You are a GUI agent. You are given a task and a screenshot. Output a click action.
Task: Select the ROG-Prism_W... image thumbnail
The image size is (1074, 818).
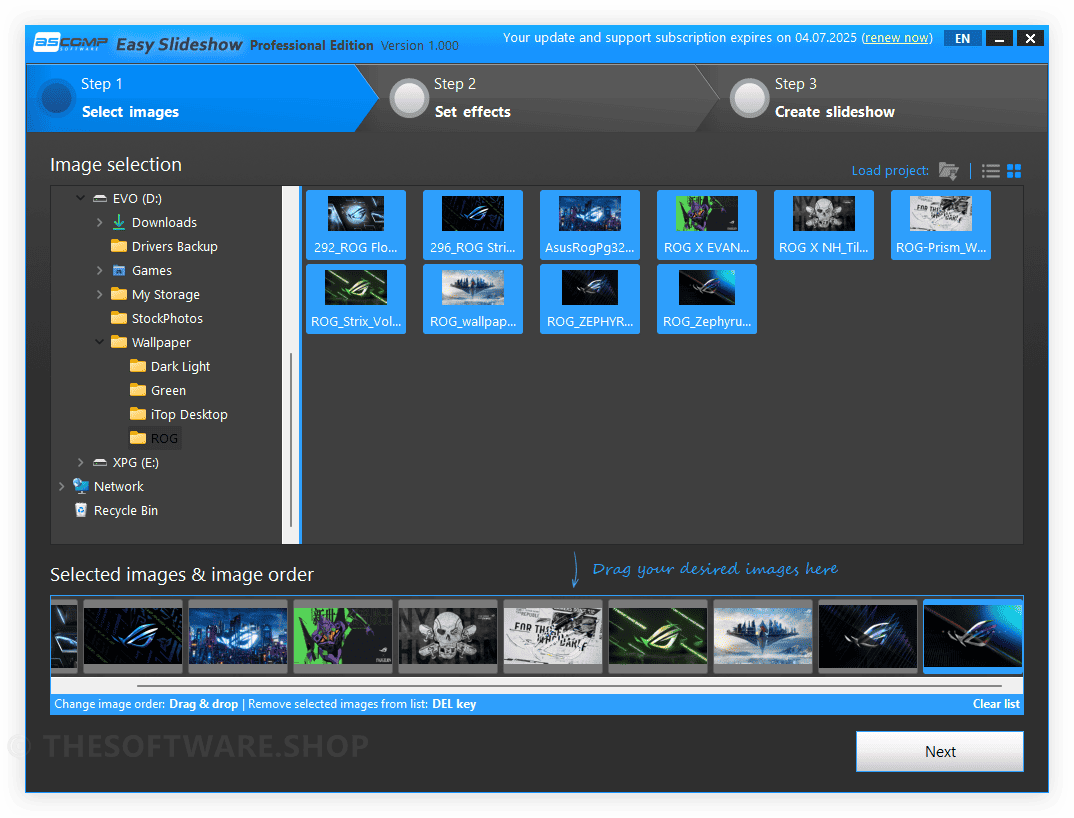click(940, 225)
